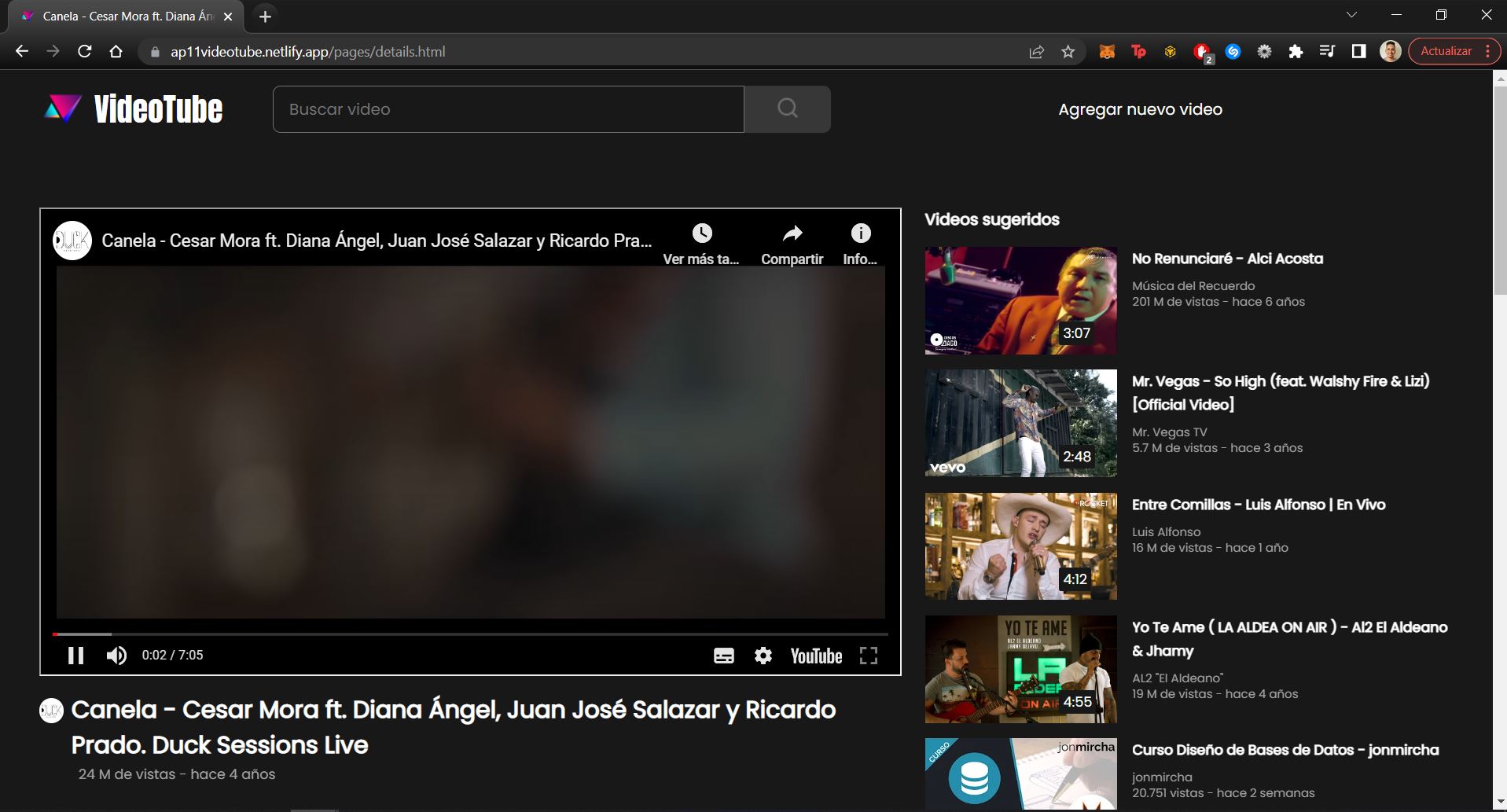Open the yellow cube extension

tap(1170, 52)
